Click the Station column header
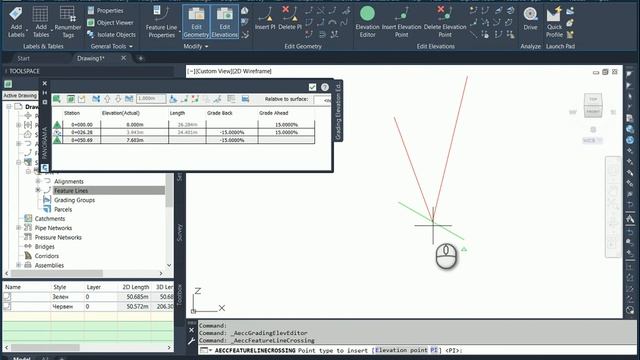This screenshot has height=360, width=640. [x=72, y=113]
